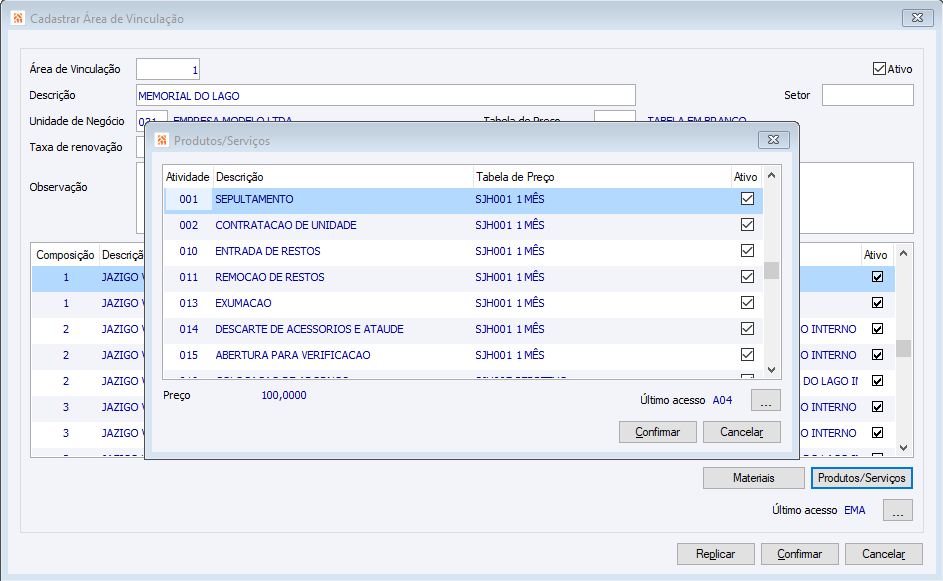Click Descrição field containing MEMORIAL DO LAGO

tap(385, 95)
